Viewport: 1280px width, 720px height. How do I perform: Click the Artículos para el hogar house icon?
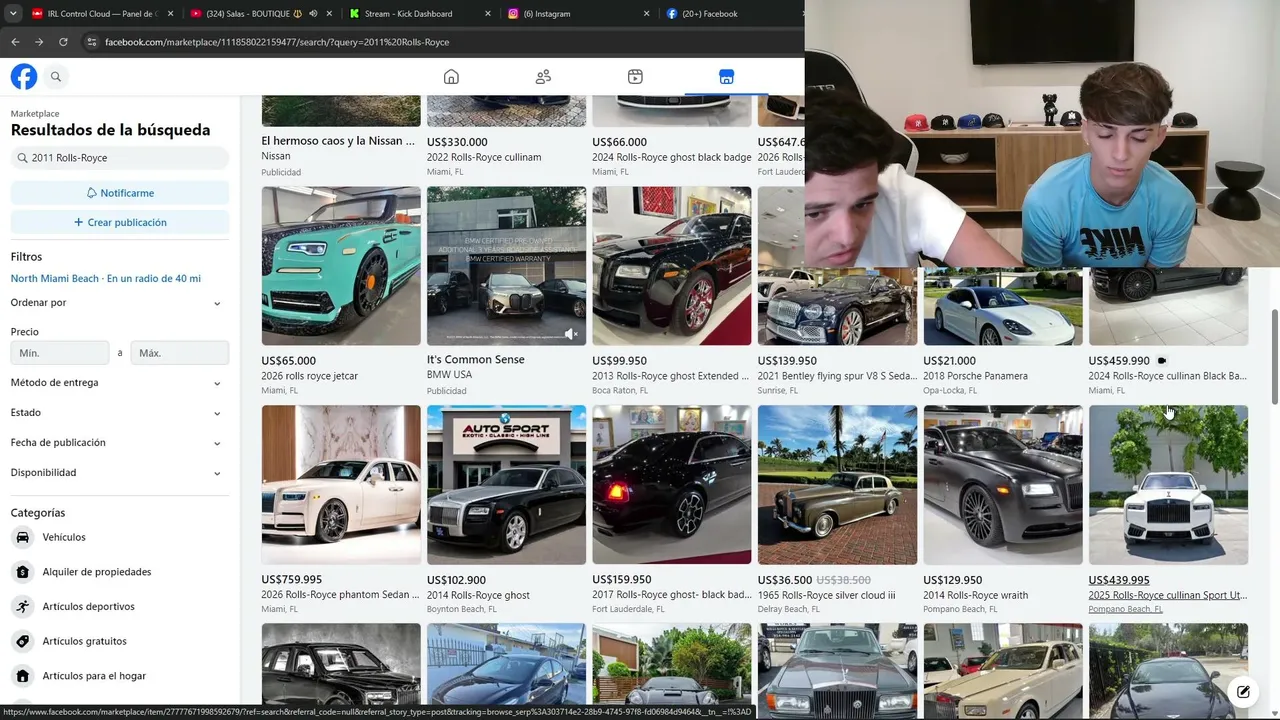[23, 676]
